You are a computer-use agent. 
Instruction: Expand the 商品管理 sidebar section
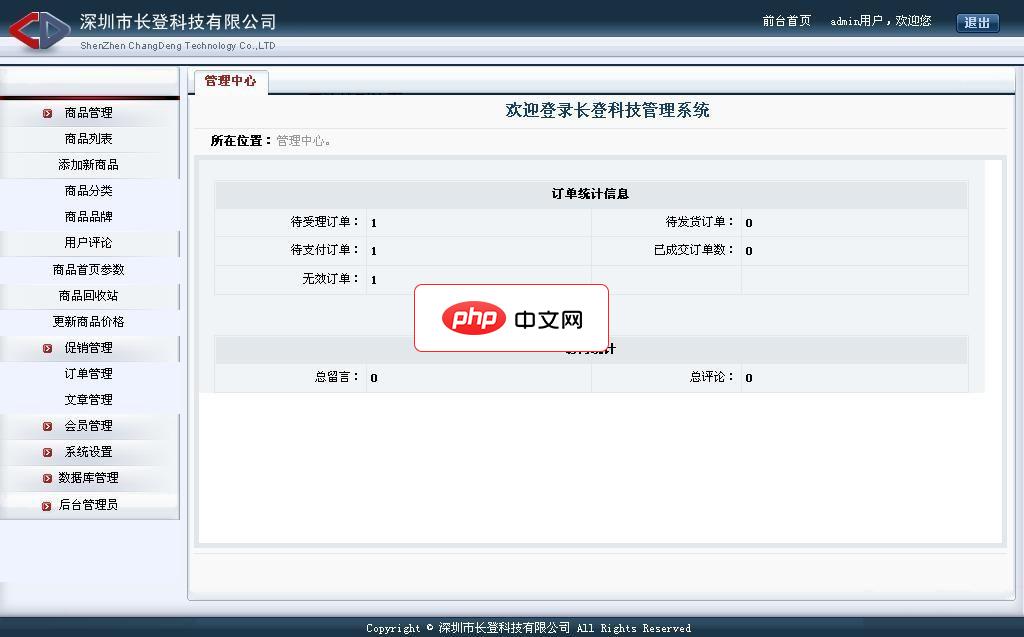click(x=90, y=113)
